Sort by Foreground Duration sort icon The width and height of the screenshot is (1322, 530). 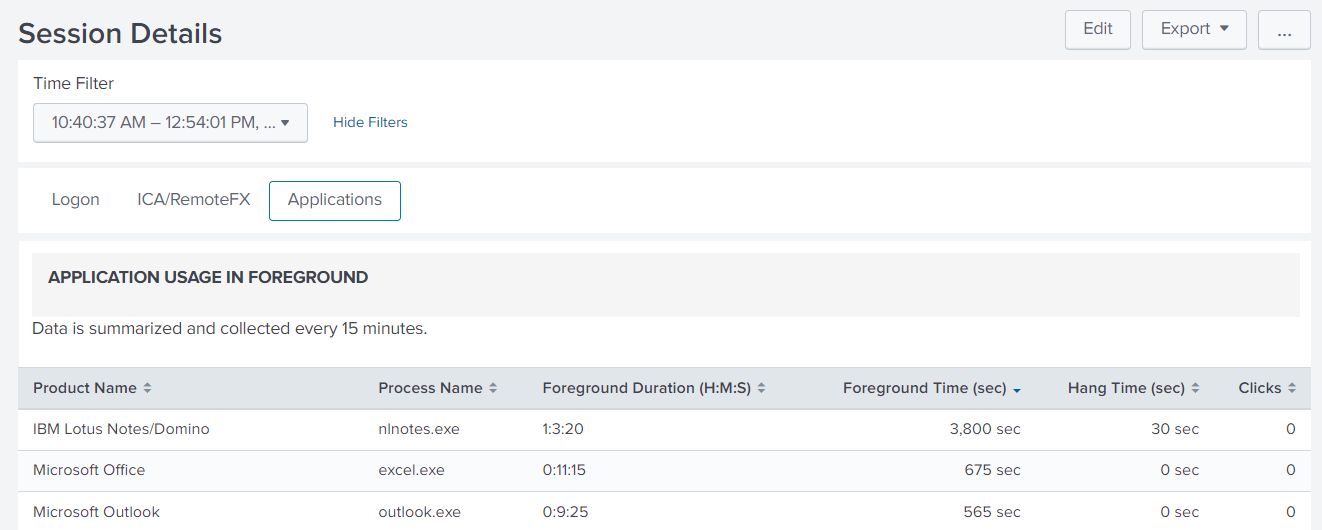[761, 388]
